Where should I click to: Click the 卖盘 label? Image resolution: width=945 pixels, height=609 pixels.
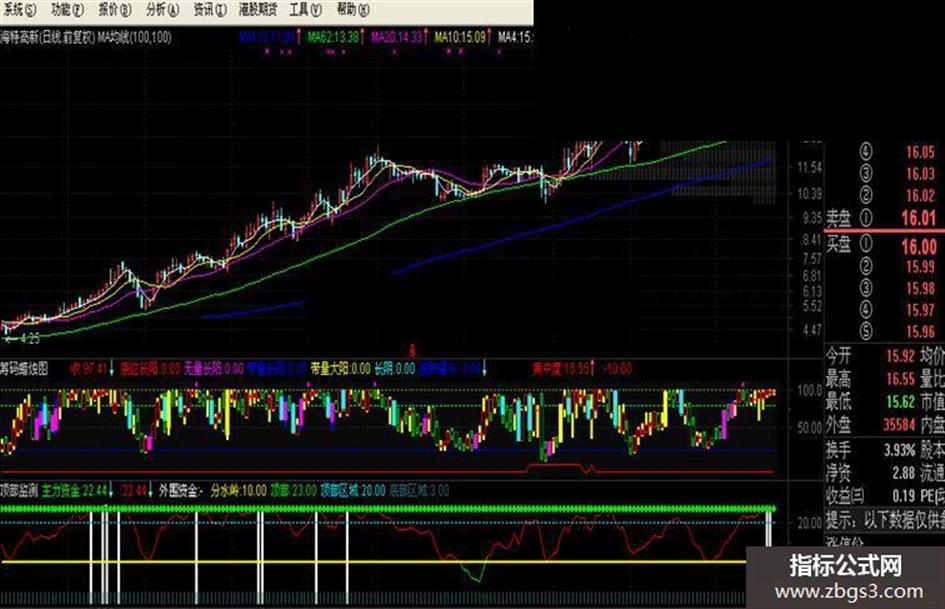pyautogui.click(x=838, y=218)
